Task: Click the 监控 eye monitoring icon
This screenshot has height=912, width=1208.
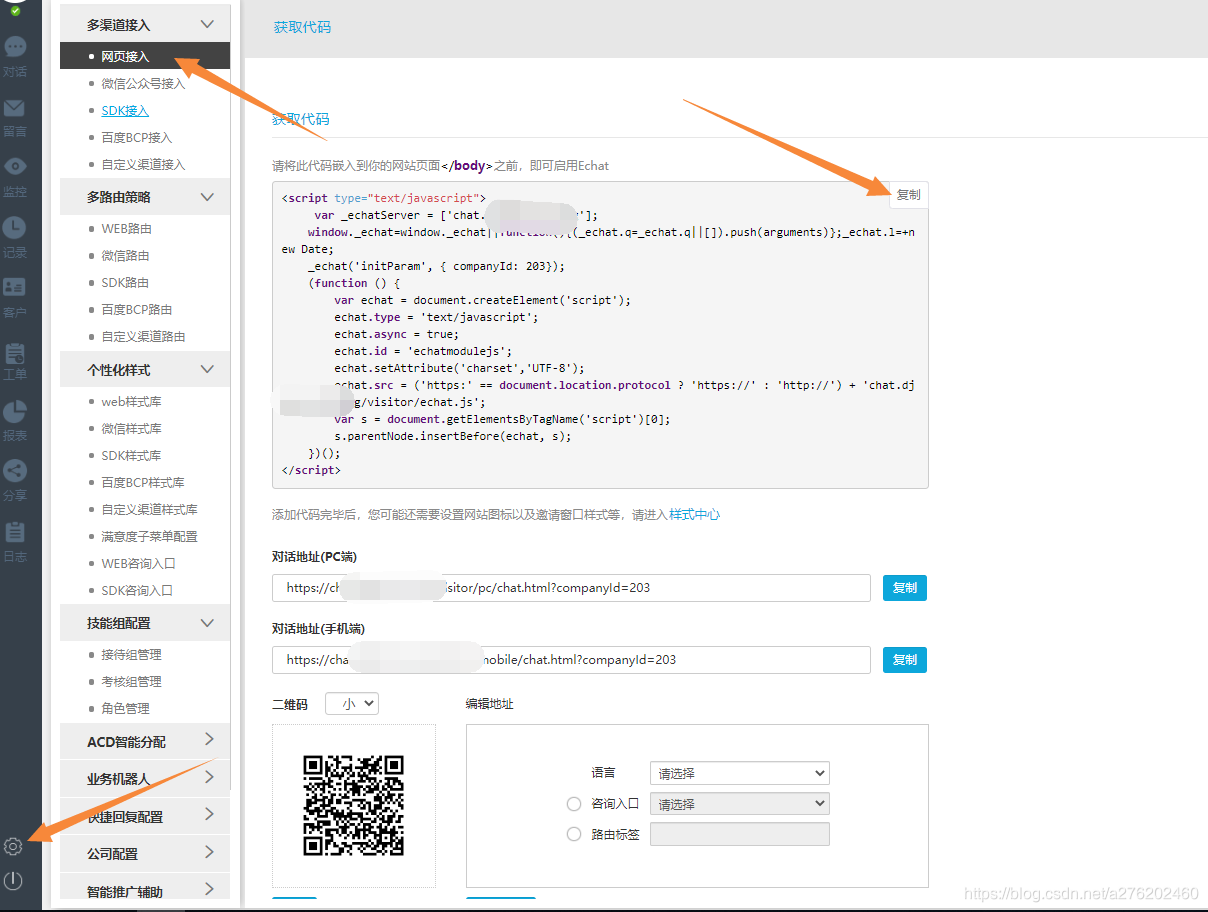Action: [15, 167]
